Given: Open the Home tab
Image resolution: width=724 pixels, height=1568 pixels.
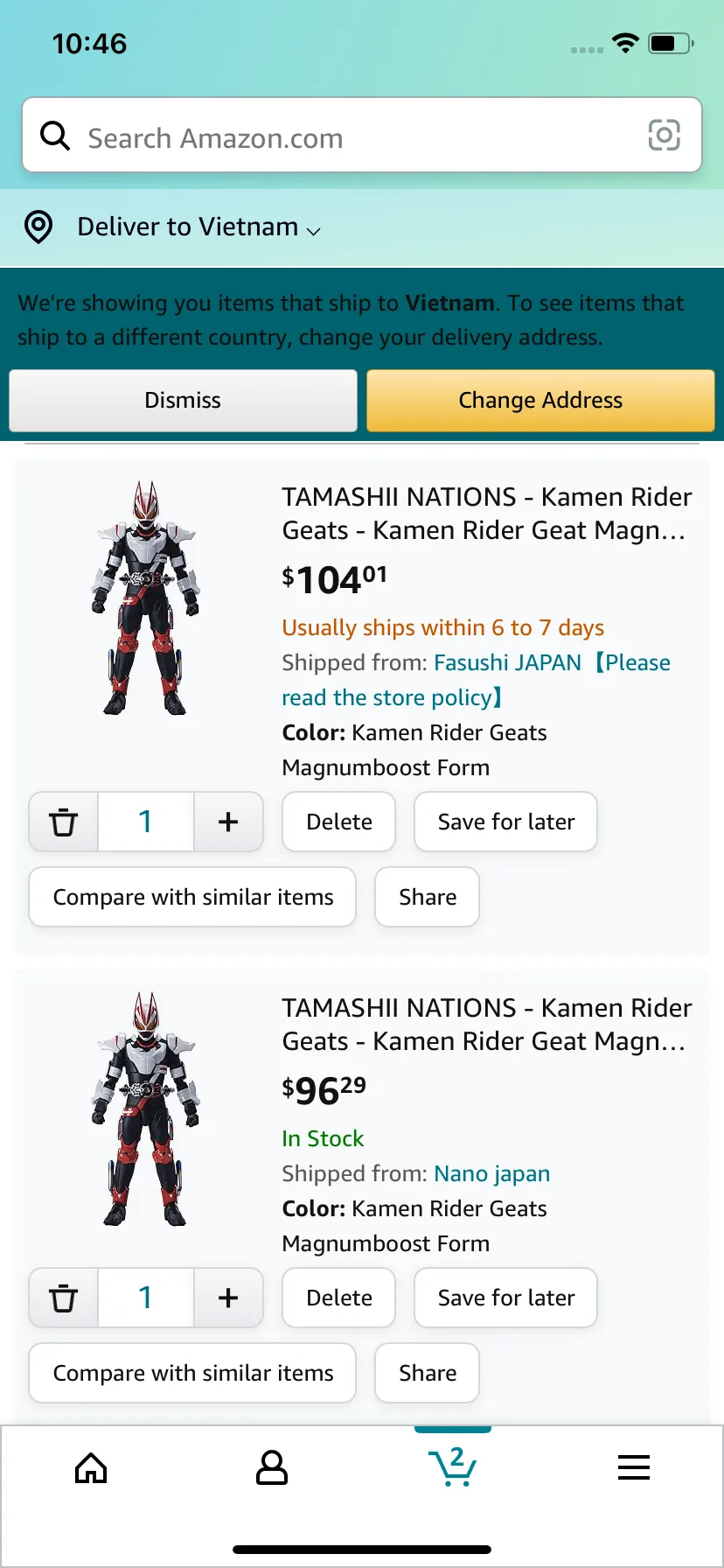Looking at the screenshot, I should tap(91, 1468).
